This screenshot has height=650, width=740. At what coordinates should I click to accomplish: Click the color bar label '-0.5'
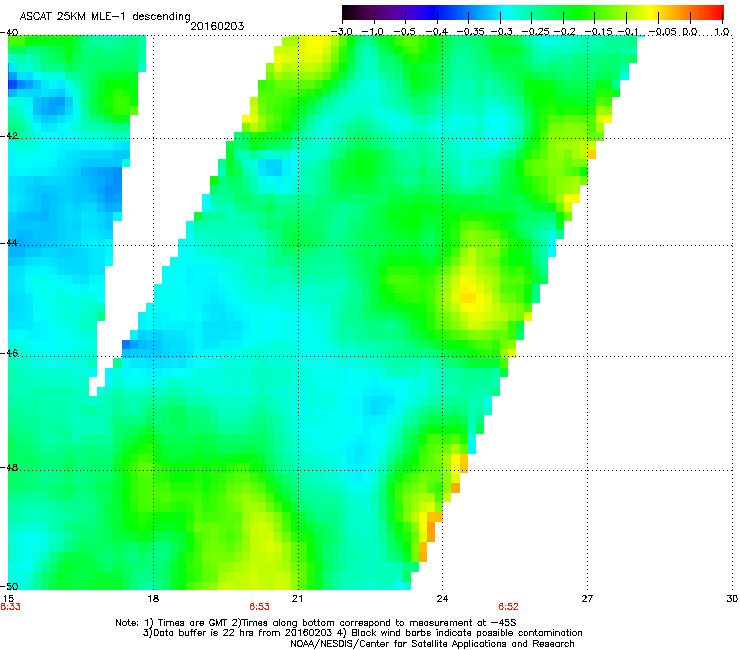[405, 32]
